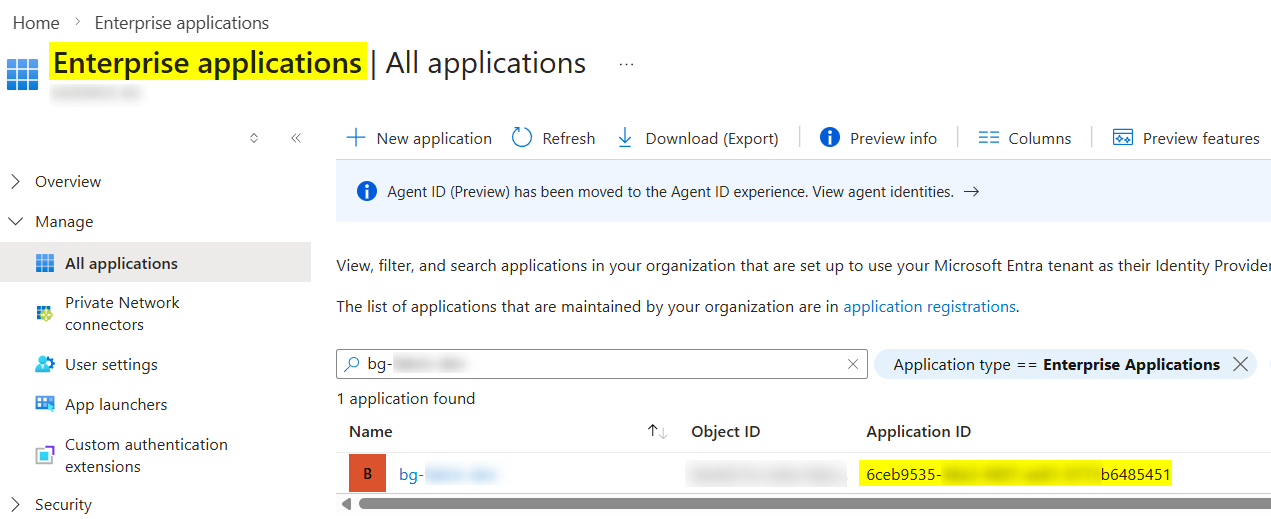The height and width of the screenshot is (519, 1271).
Task: Open App launchers in sidebar
Action: pos(115,405)
